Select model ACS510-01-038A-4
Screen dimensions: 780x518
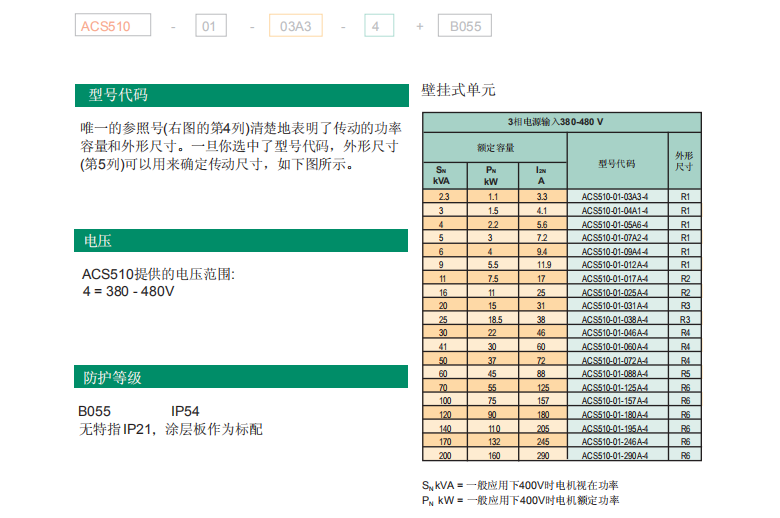point(615,319)
